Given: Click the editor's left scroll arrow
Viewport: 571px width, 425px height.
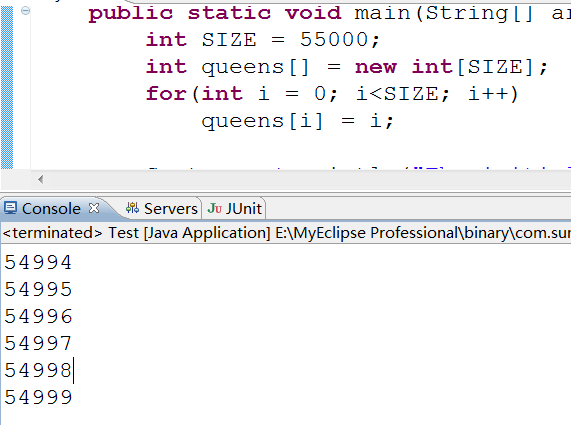Looking at the screenshot, I should [40, 179].
